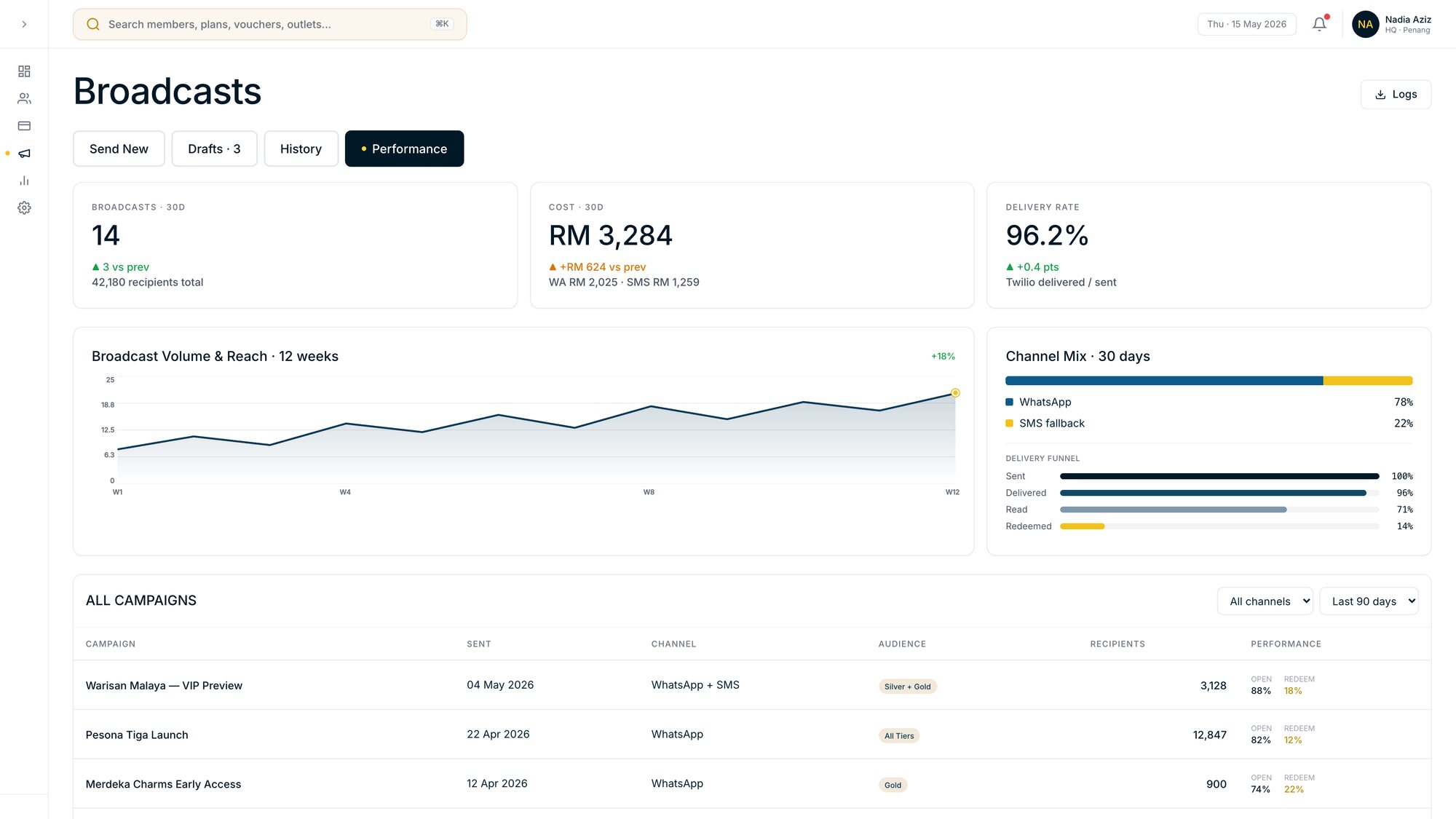Click the 04 May 2026 sent date
The image size is (1456, 819).
click(x=500, y=685)
